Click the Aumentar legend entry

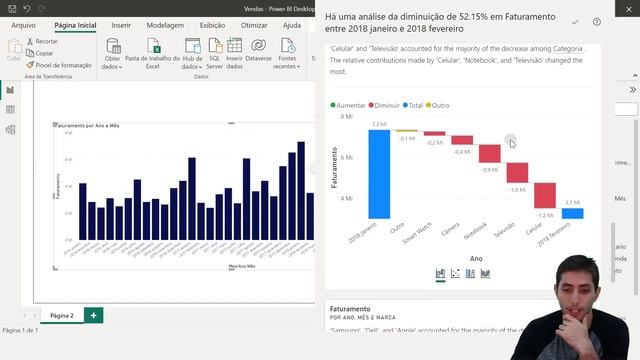click(348, 105)
